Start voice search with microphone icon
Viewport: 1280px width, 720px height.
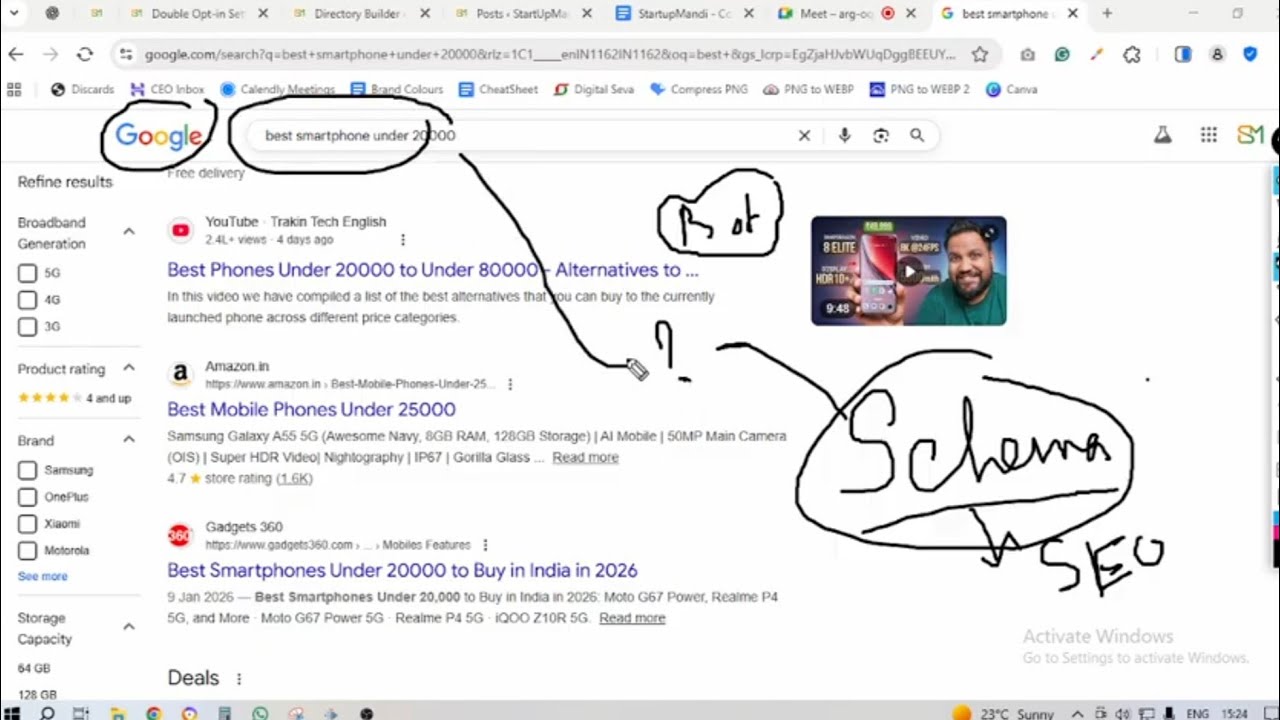[845, 136]
